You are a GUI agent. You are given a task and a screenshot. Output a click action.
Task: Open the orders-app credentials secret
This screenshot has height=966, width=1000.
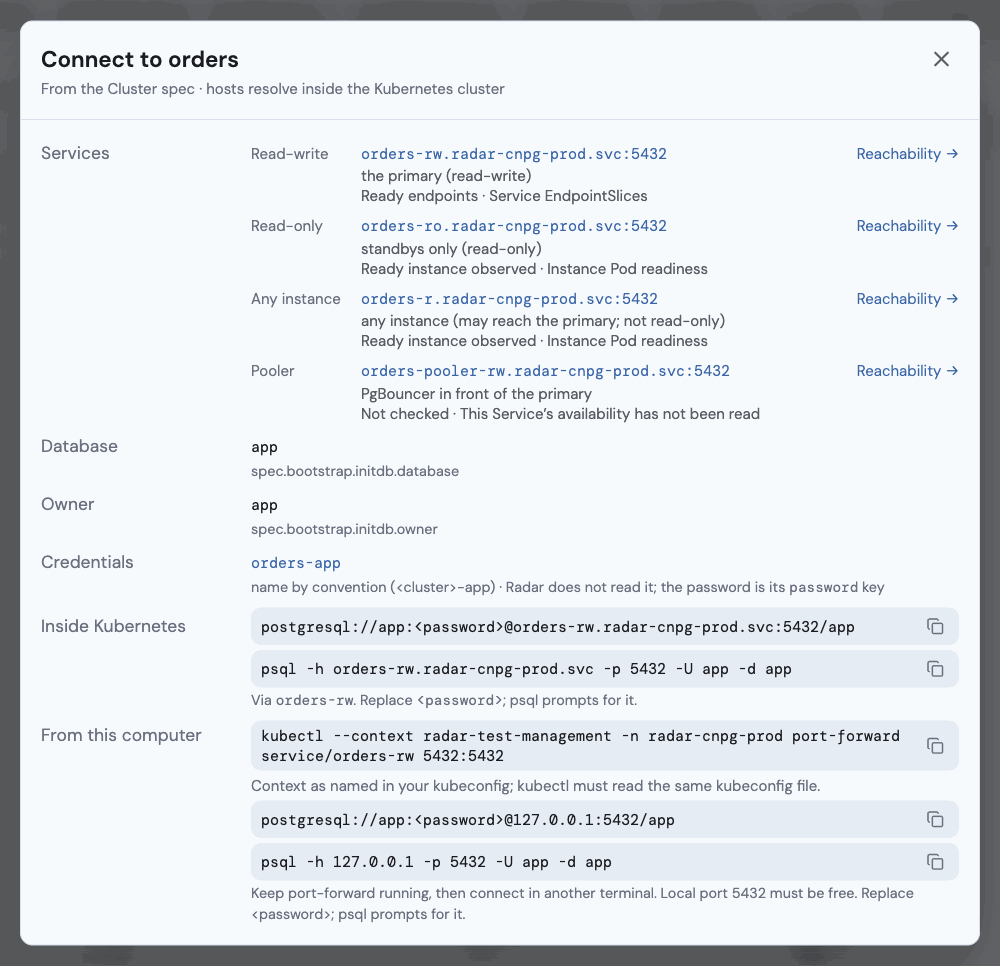[x=295, y=563]
